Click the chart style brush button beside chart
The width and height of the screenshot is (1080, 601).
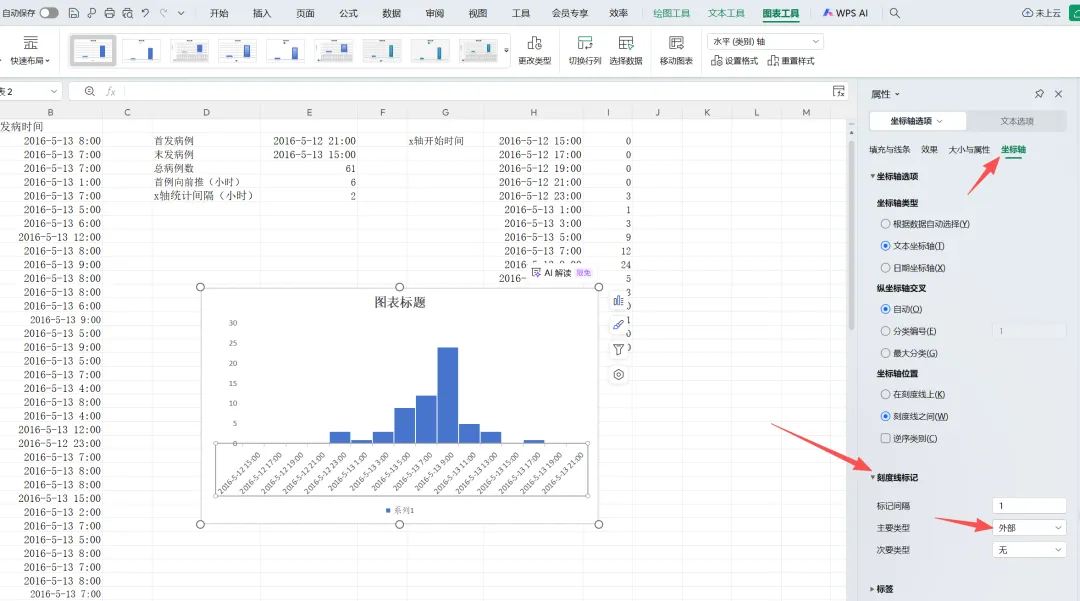tap(619, 325)
